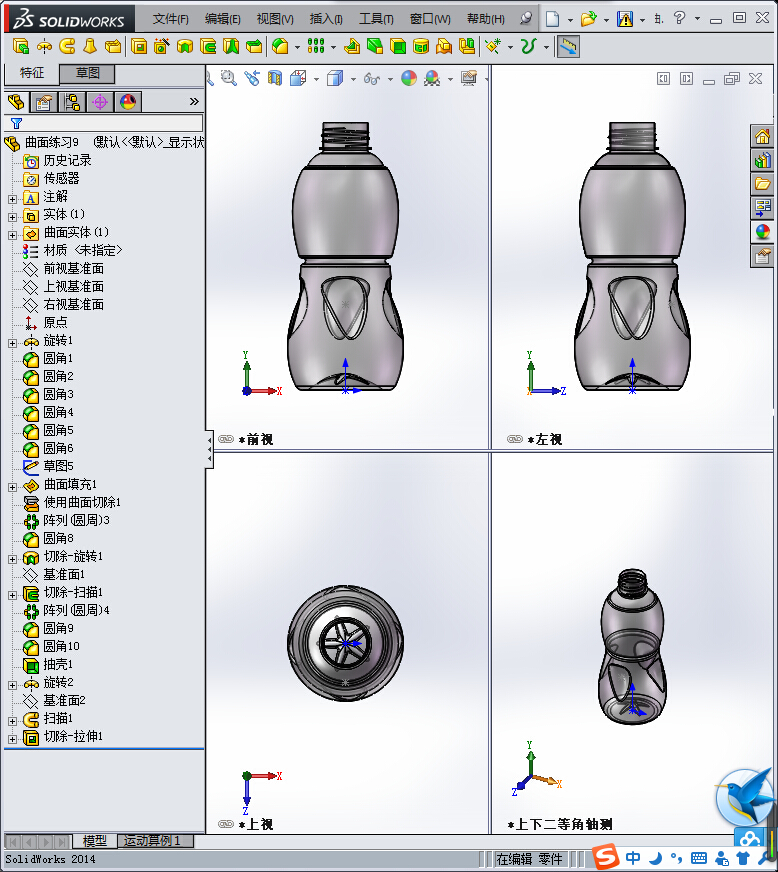The height and width of the screenshot is (872, 778).
Task: Switch to the 运动算例1 tab
Action: point(155,840)
